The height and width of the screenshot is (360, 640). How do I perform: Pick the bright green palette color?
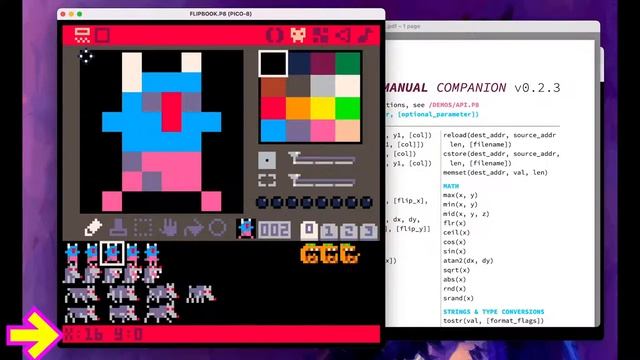click(x=348, y=108)
